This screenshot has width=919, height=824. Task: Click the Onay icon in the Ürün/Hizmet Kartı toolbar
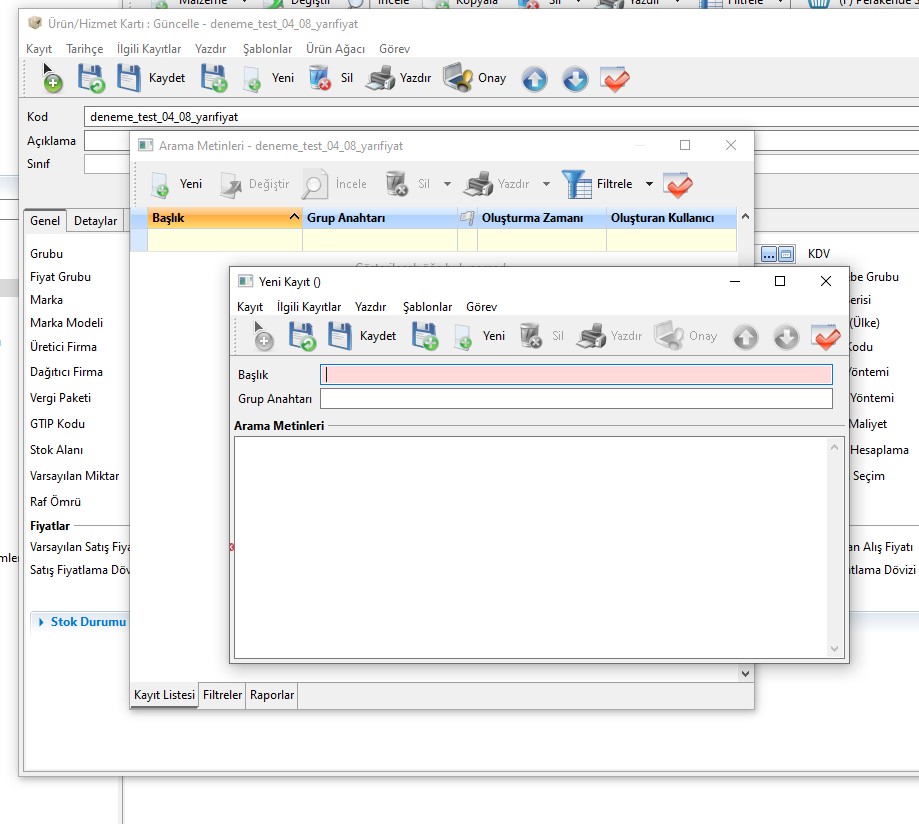[458, 78]
